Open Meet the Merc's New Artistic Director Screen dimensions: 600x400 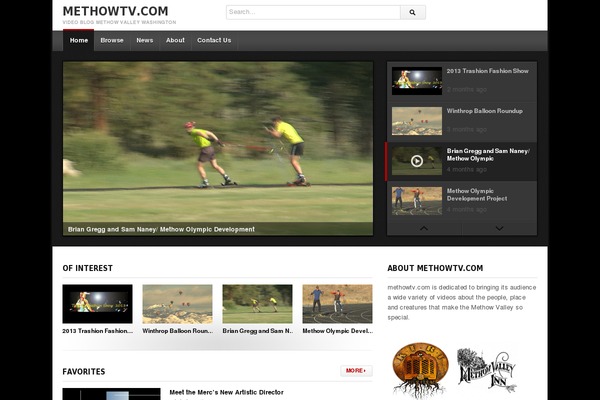point(227,392)
